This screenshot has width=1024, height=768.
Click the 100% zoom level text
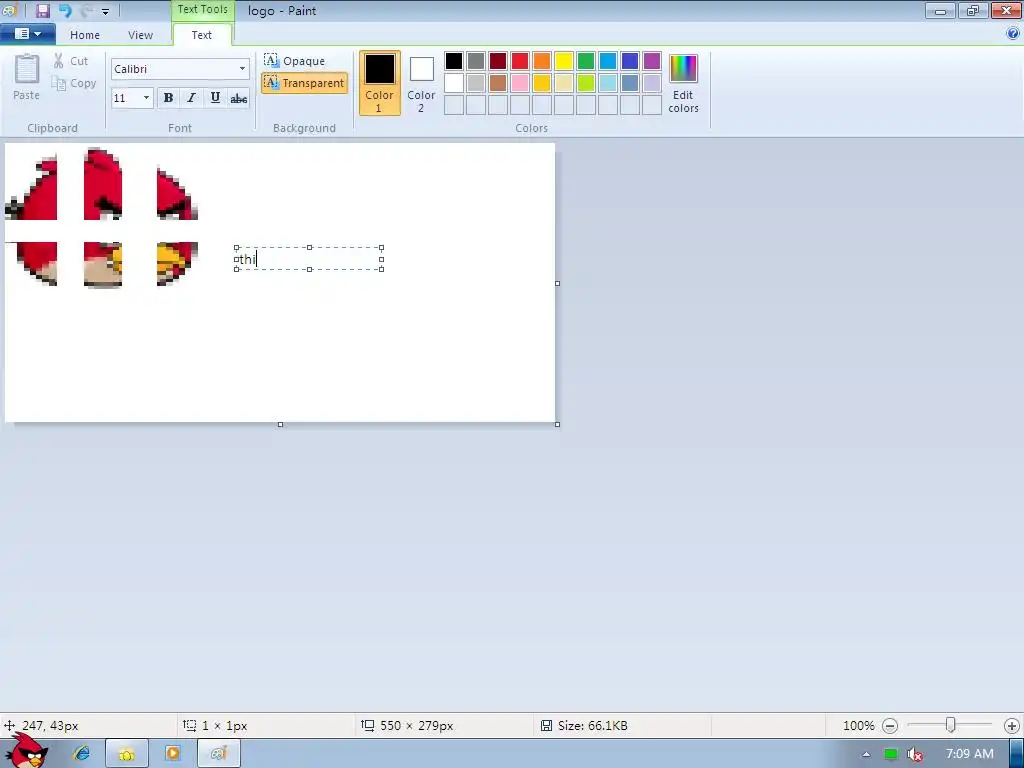click(x=858, y=726)
